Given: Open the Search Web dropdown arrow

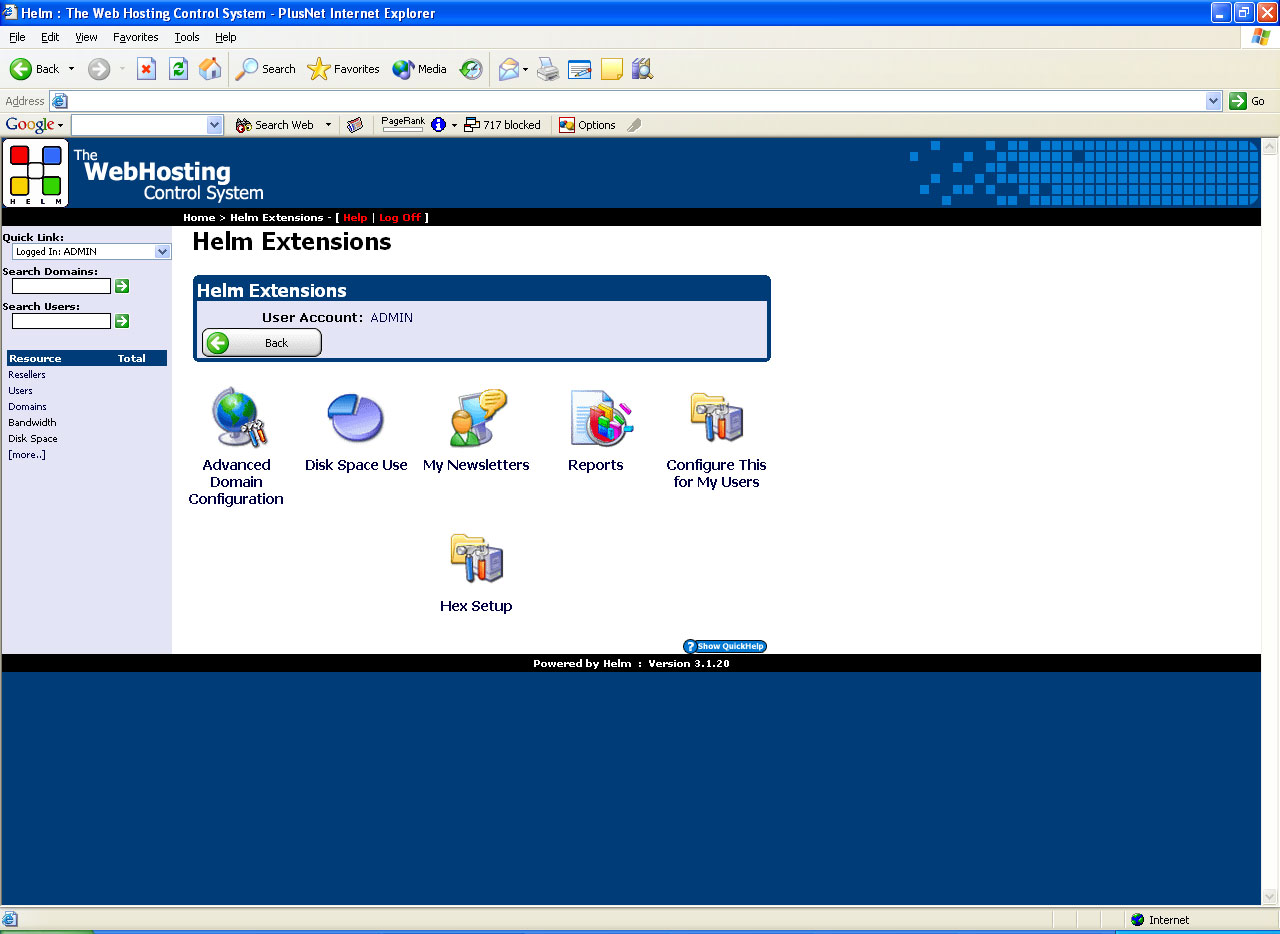Looking at the screenshot, I should pos(328,125).
